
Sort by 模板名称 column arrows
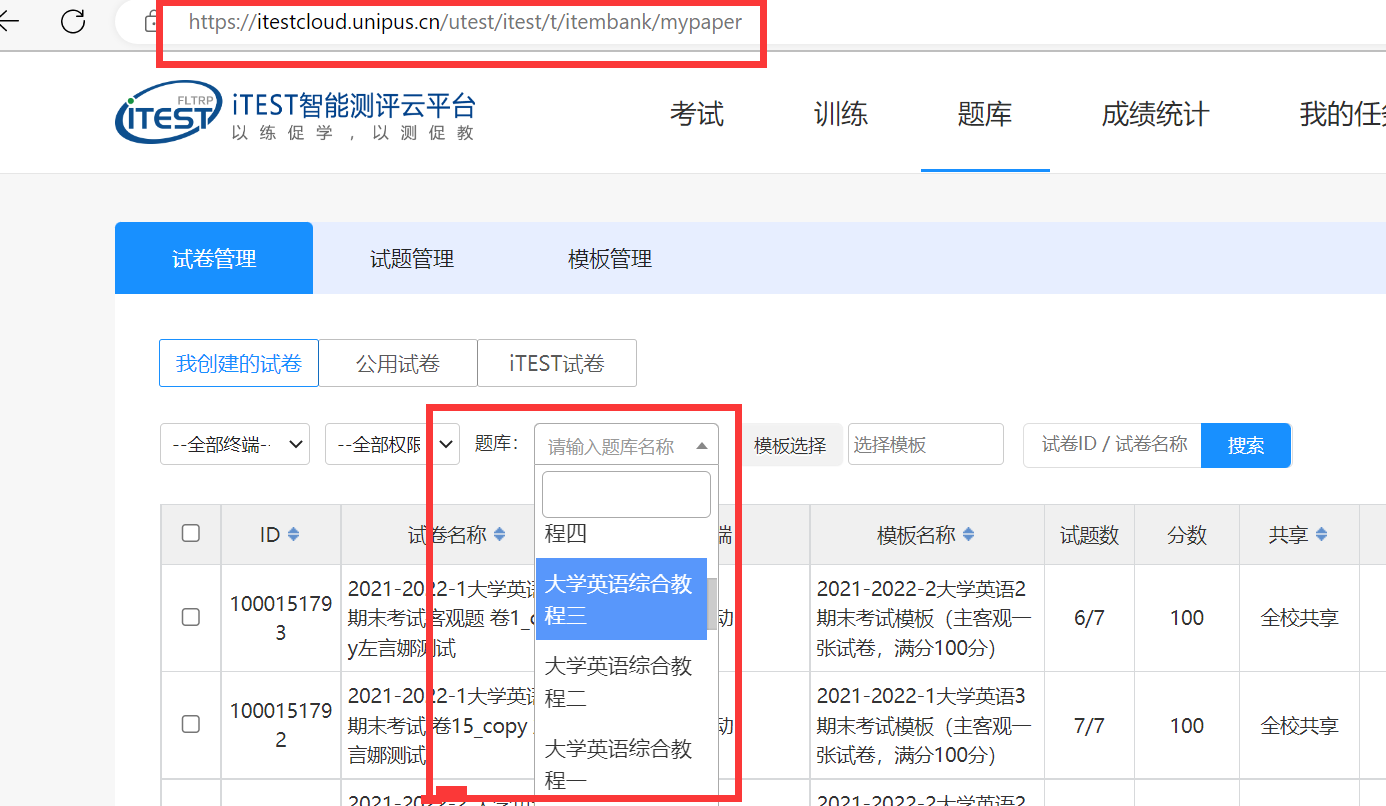tap(969, 535)
